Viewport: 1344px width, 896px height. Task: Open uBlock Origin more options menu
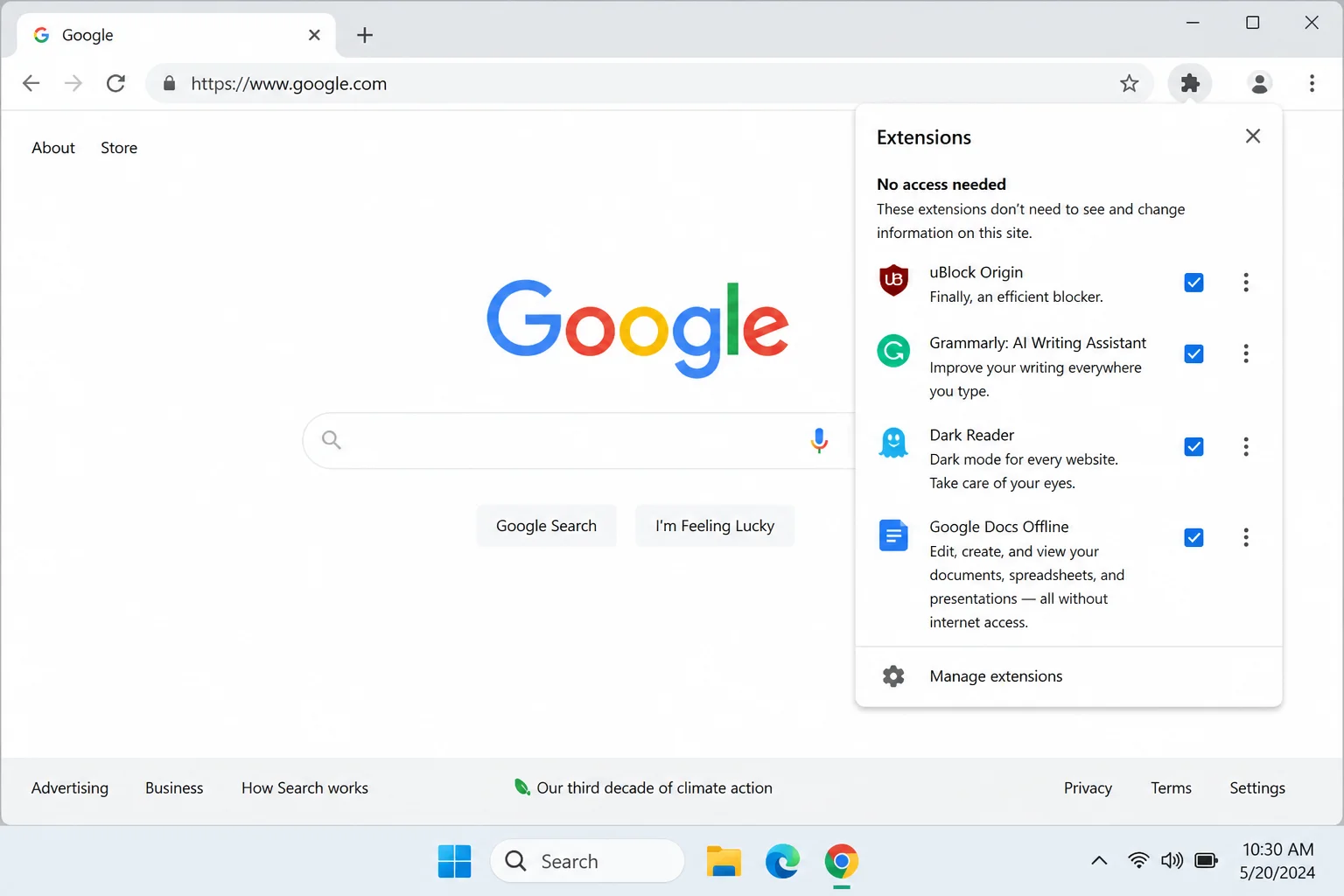1245,283
